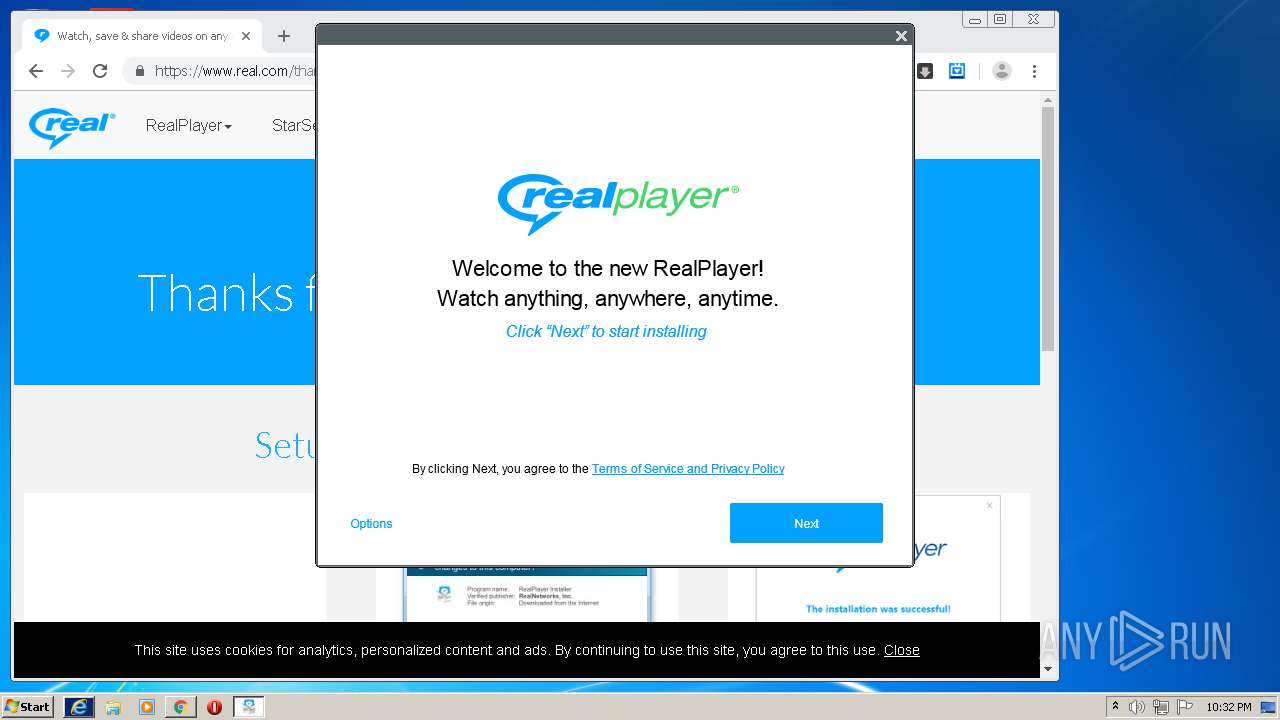Click the taskbar clock showing 10:32 PM
This screenshot has width=1280, height=720.
coord(1229,707)
